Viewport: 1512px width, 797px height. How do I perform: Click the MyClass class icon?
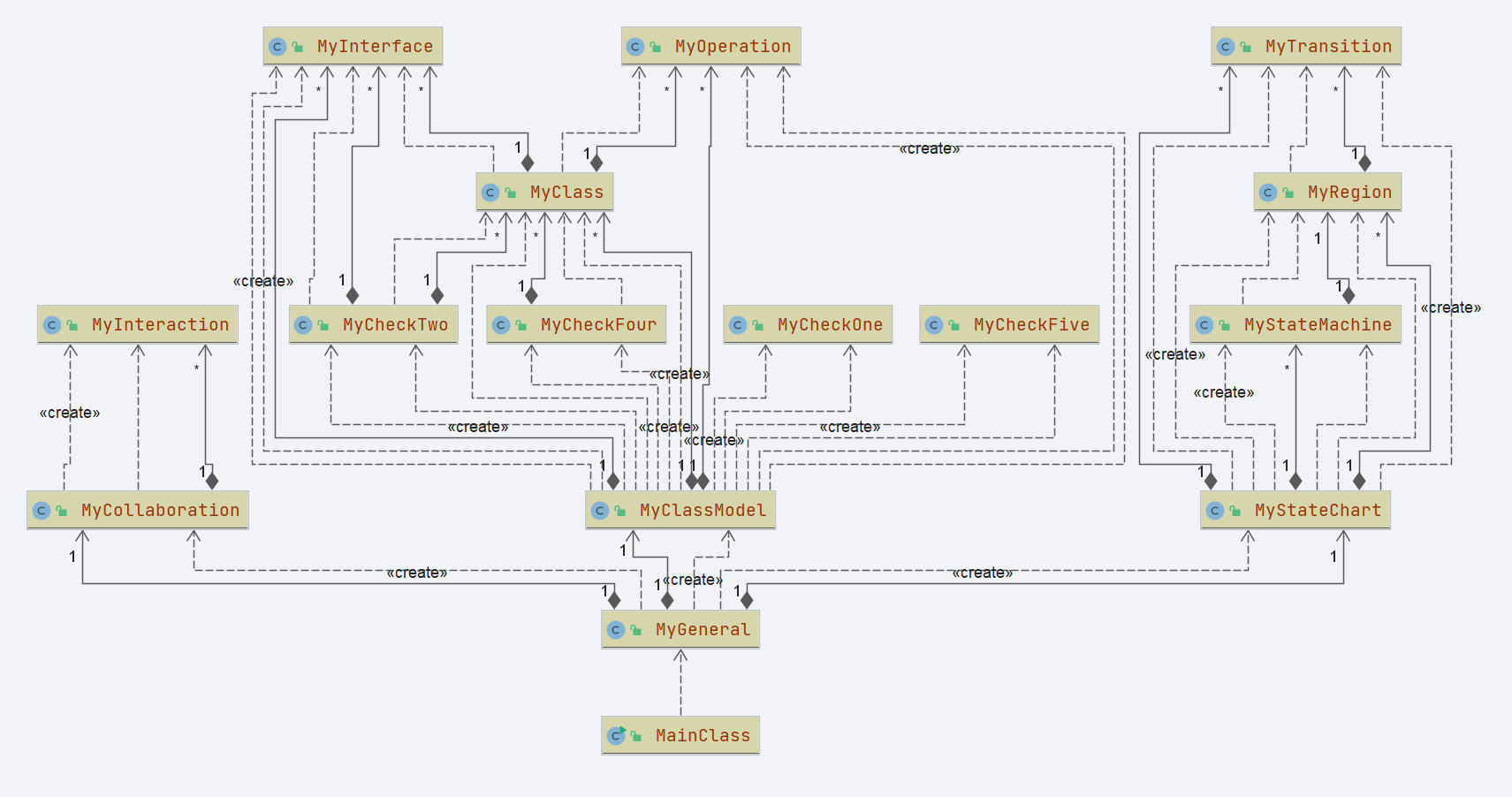[x=490, y=193]
